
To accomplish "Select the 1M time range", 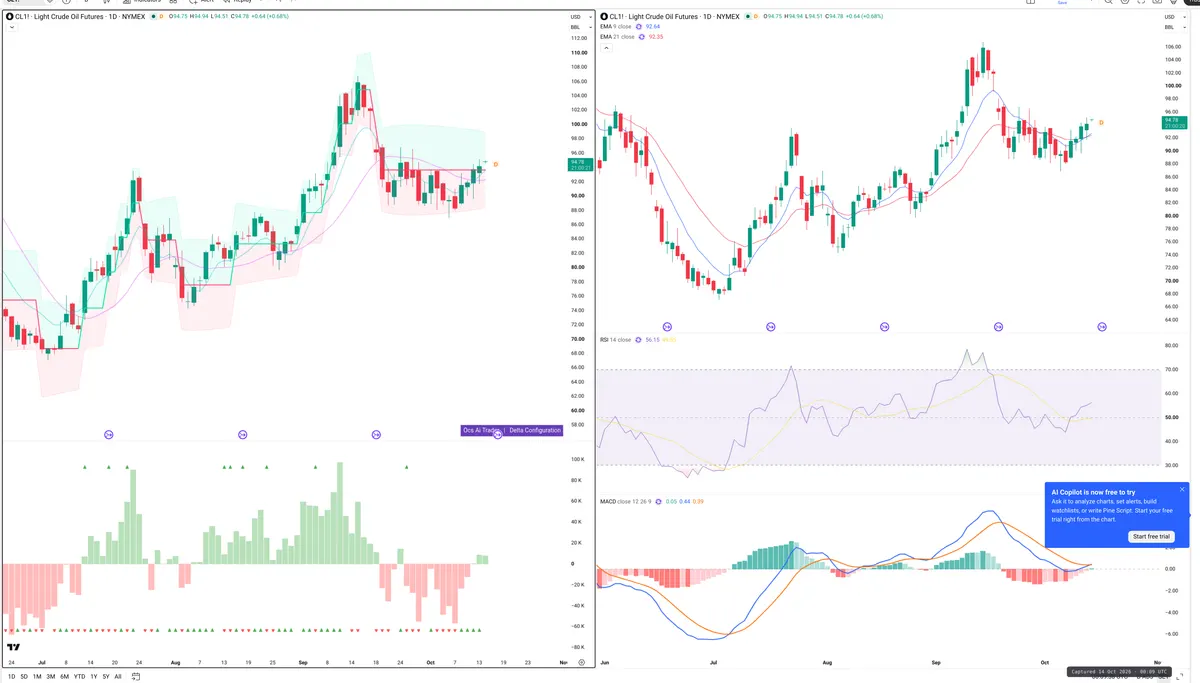I will 37,677.
